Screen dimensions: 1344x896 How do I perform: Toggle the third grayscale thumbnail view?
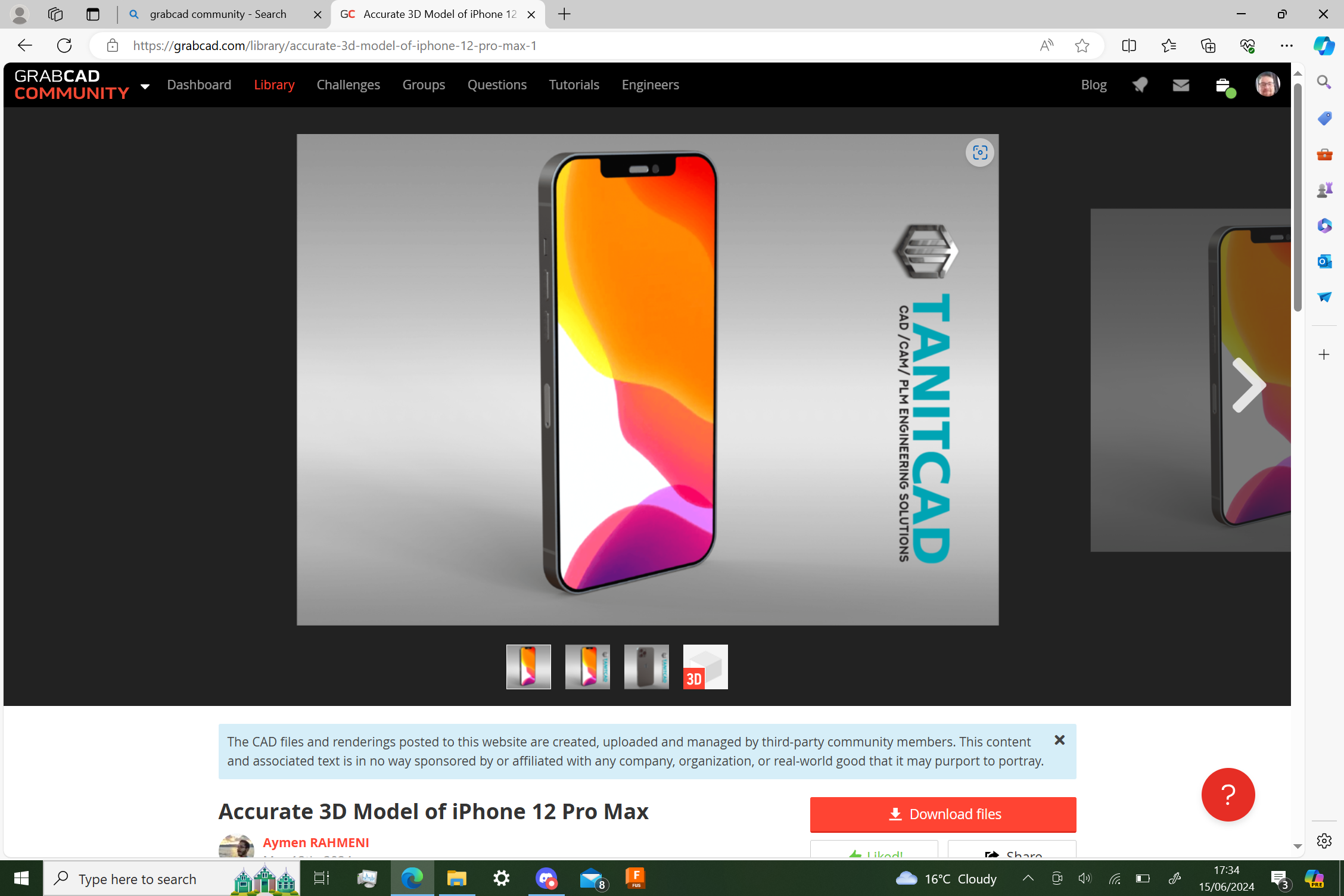point(647,666)
